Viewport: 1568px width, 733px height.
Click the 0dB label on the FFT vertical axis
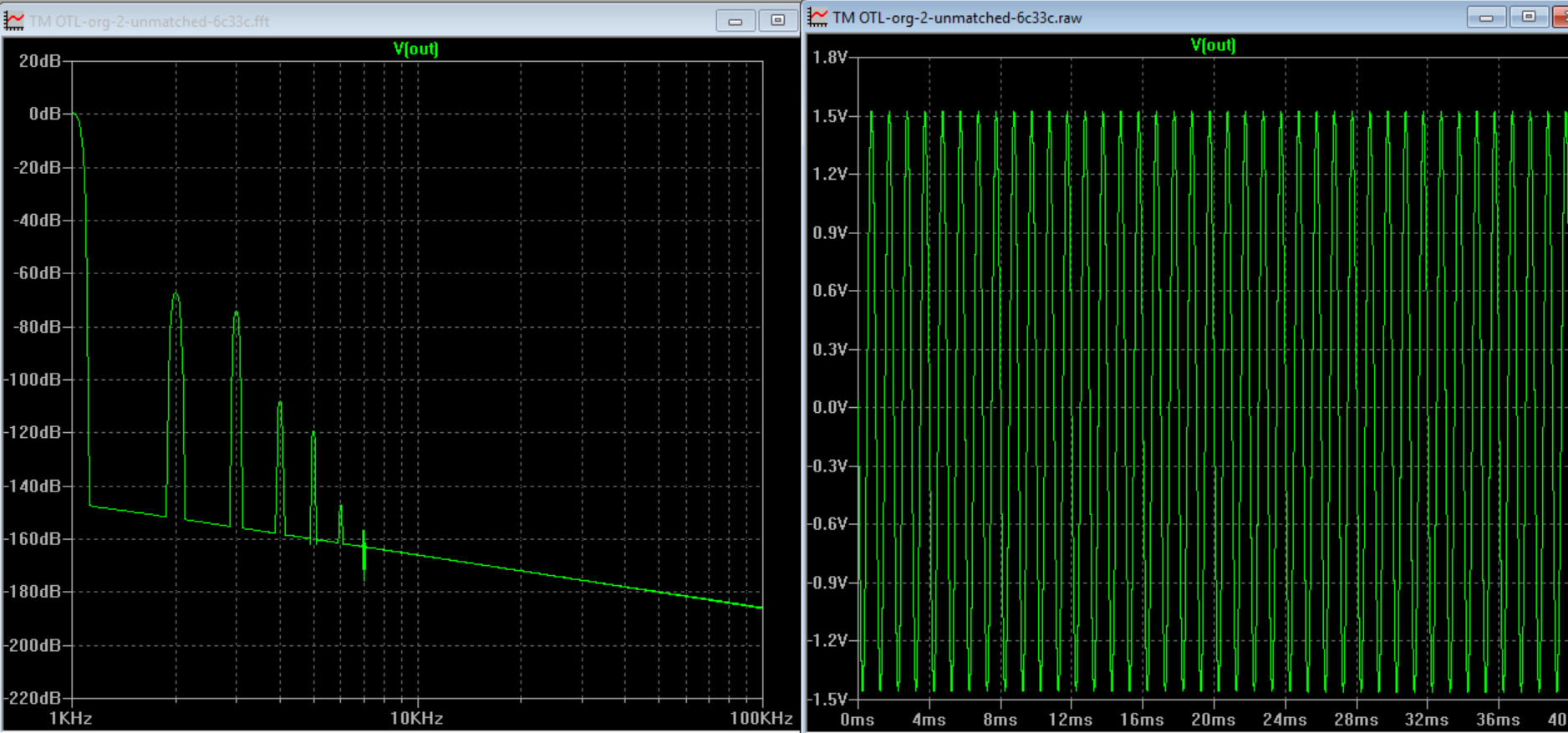[45, 114]
